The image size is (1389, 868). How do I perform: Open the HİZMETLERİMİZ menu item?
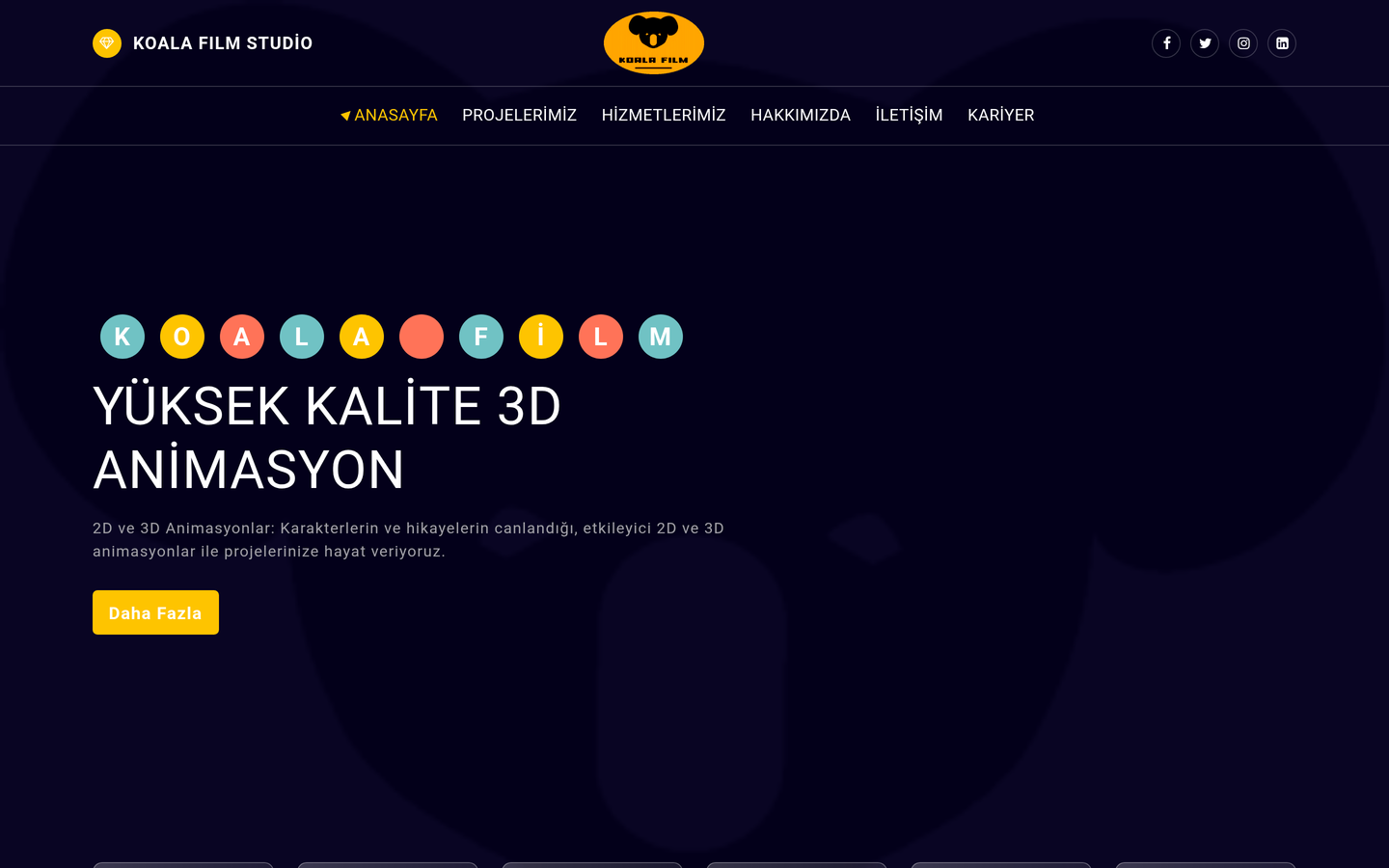[x=664, y=115]
